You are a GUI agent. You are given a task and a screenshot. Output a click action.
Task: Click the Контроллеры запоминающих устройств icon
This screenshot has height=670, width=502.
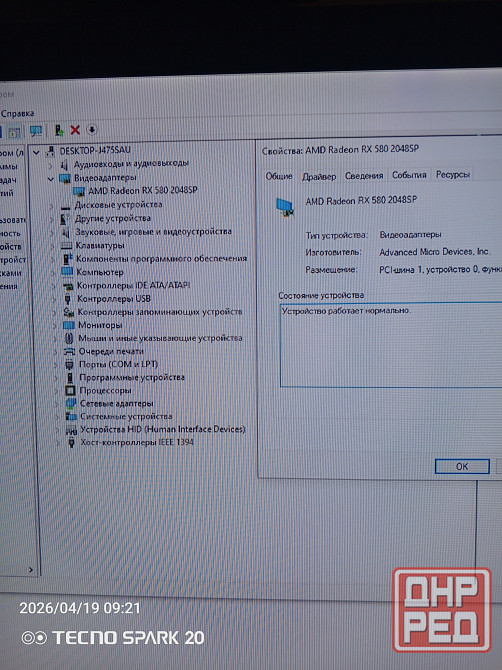tap(68, 312)
